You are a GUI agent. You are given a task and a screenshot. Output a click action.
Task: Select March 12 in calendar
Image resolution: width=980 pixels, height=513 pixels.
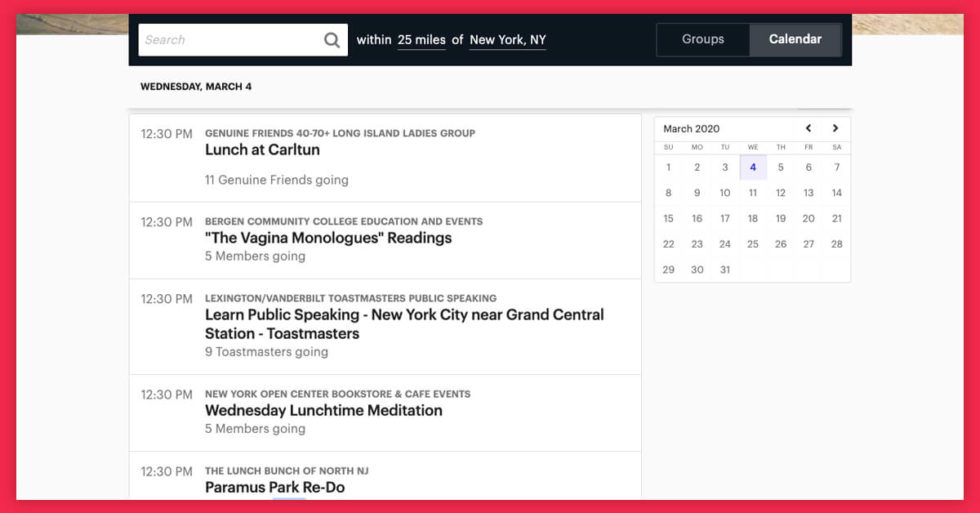(781, 193)
